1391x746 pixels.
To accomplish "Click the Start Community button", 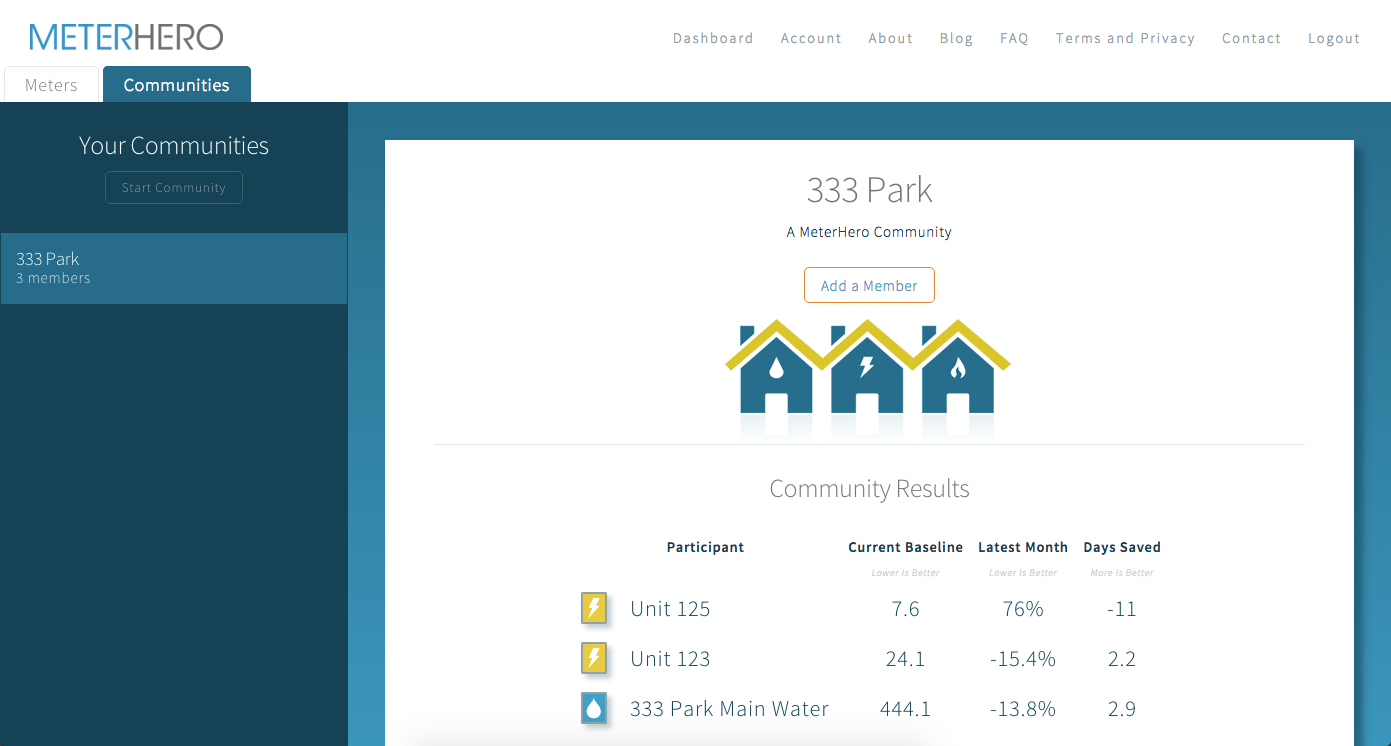I will pyautogui.click(x=174, y=187).
